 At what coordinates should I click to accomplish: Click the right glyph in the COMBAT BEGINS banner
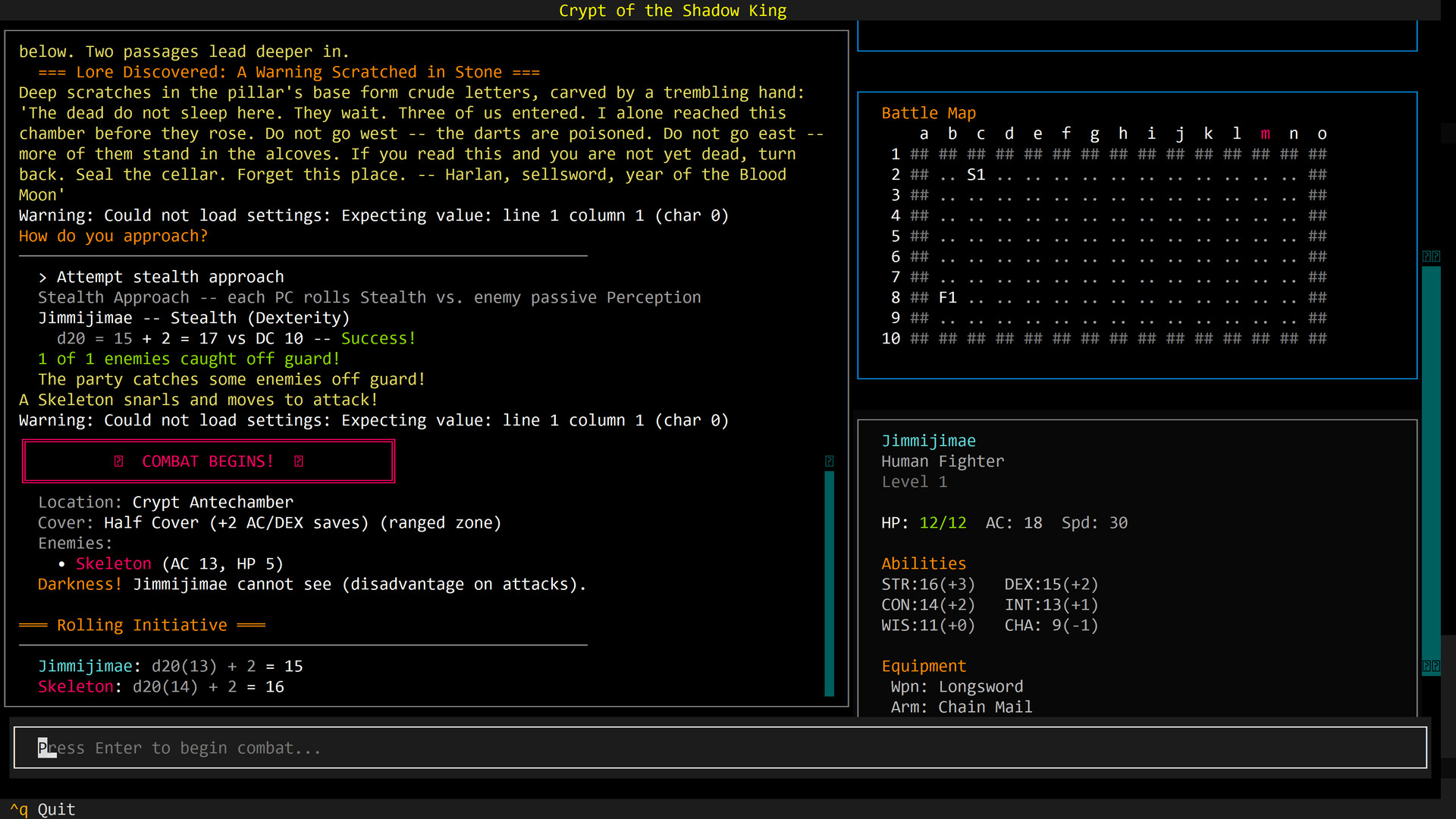pyautogui.click(x=299, y=461)
